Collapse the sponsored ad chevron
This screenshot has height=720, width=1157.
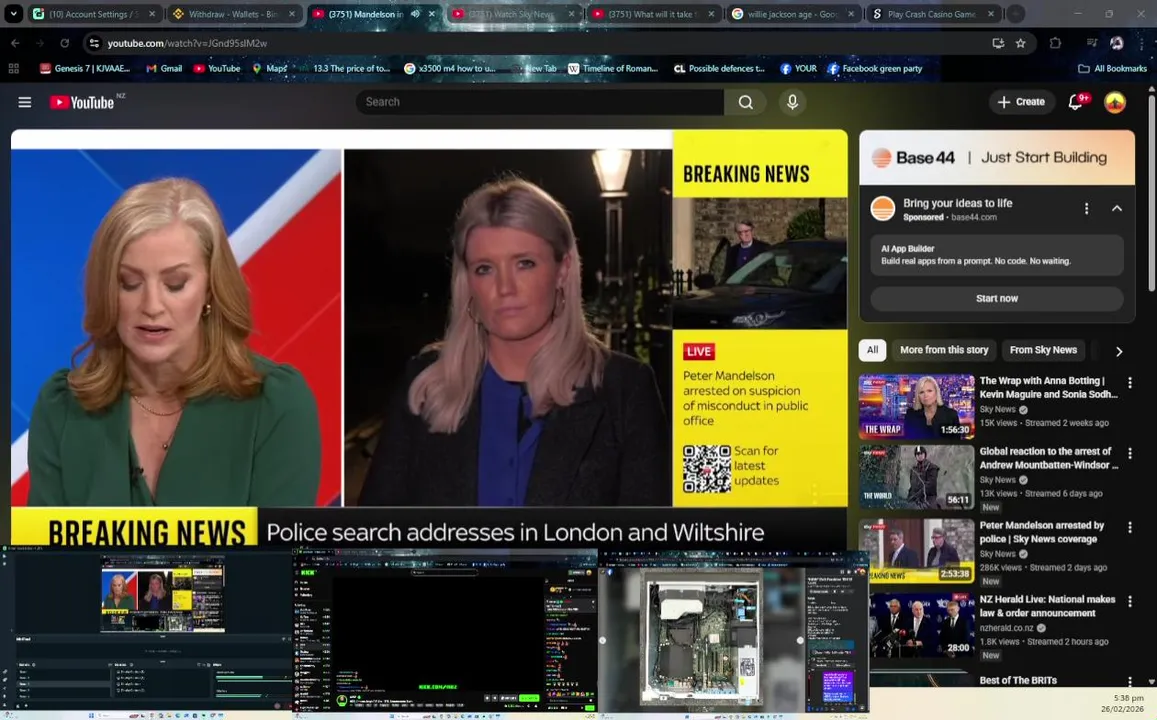click(x=1117, y=209)
